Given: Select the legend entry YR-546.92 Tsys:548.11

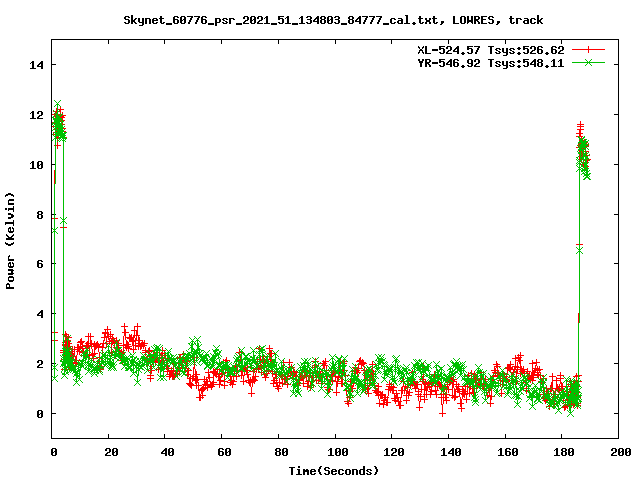Looking at the screenshot, I should [491, 63].
